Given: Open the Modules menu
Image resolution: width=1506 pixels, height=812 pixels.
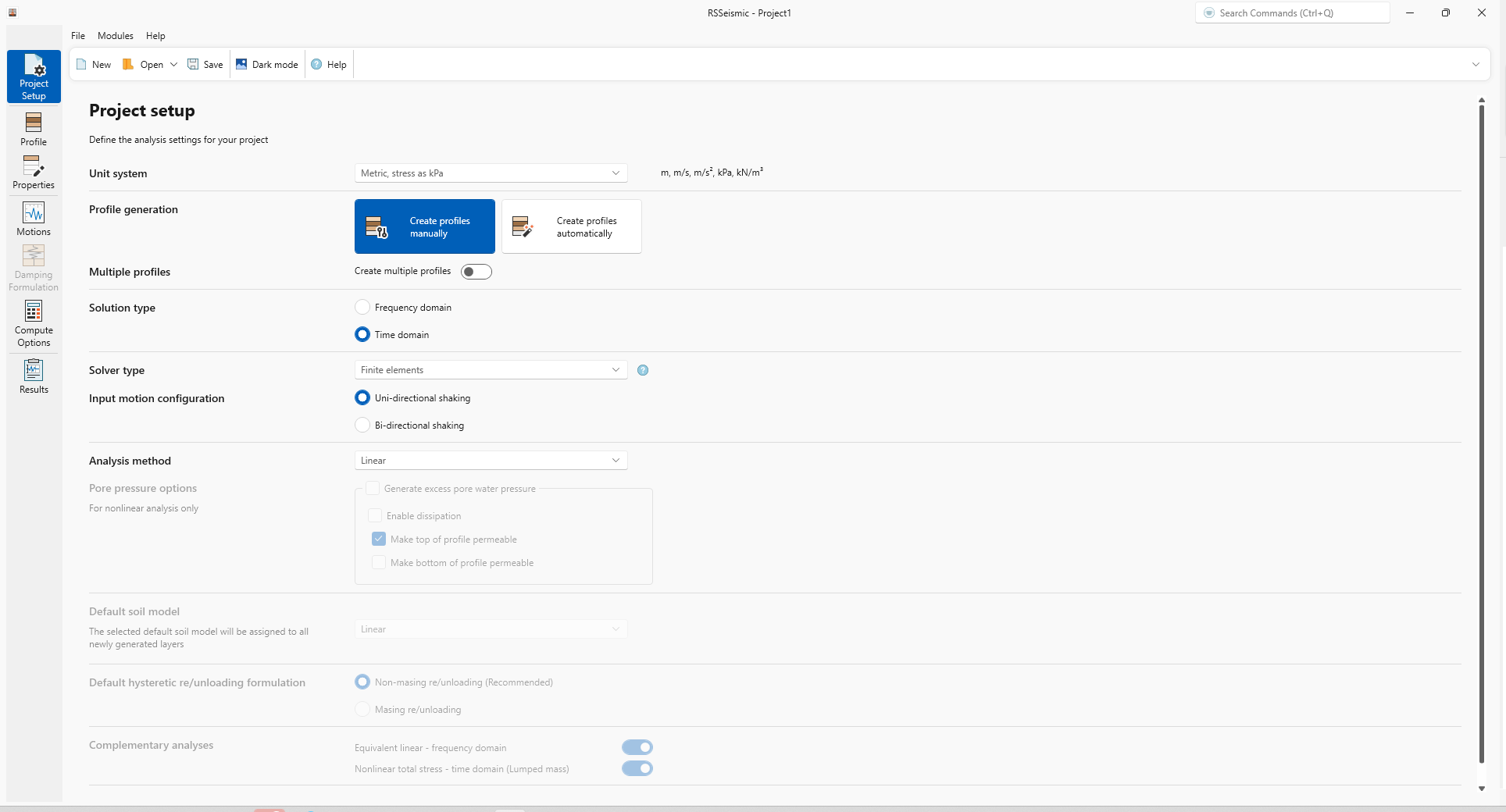Looking at the screenshot, I should tap(116, 36).
